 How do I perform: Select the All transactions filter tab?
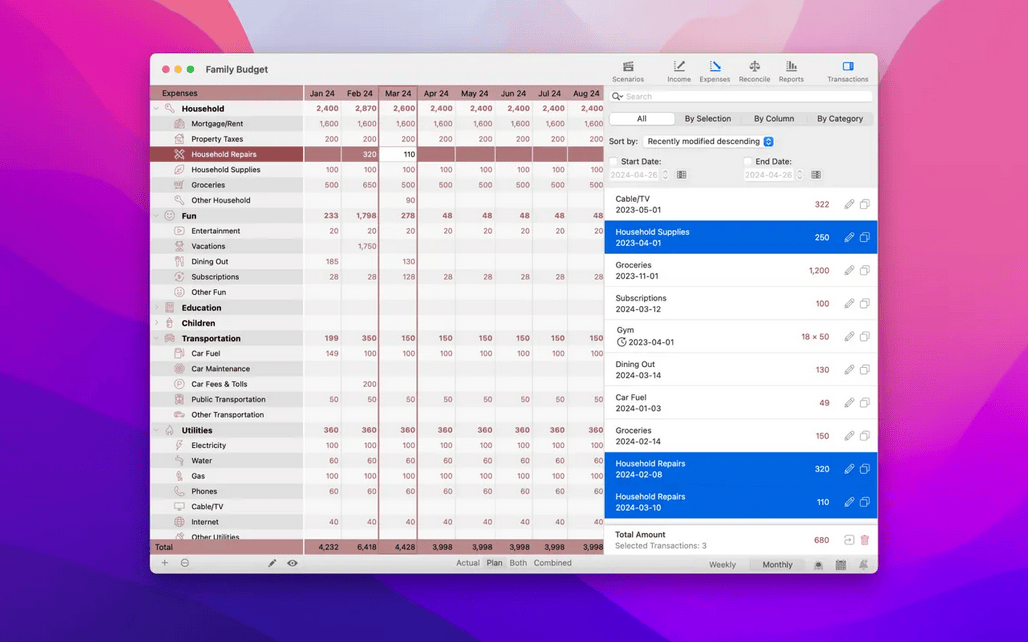641,119
